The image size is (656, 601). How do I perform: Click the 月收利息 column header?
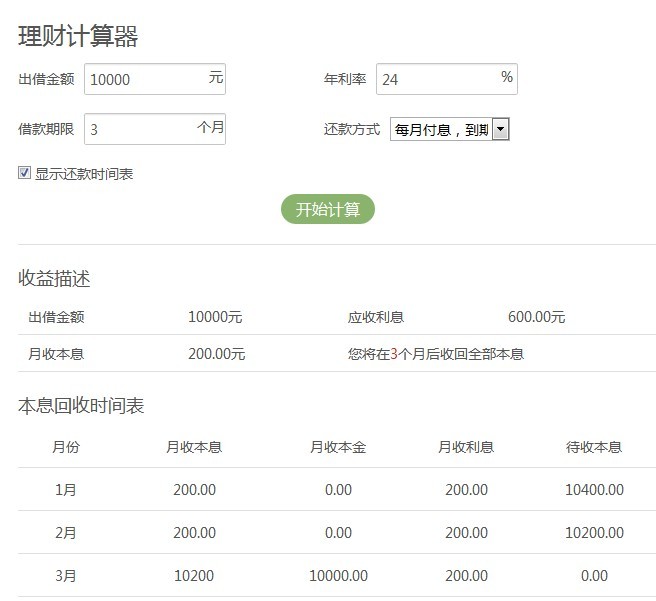pos(466,447)
